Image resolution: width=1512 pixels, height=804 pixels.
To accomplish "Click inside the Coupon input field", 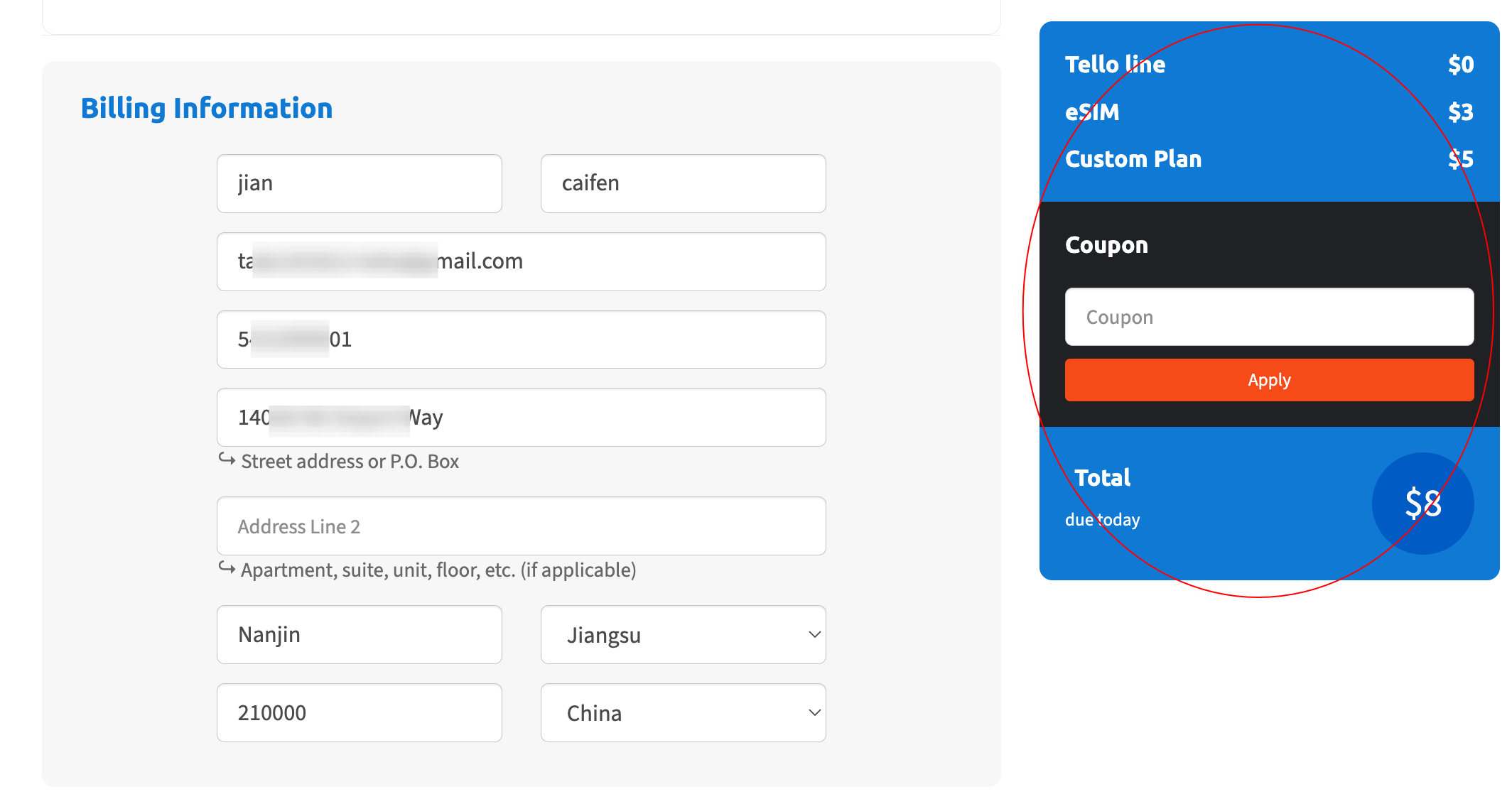I will 1269,317.
